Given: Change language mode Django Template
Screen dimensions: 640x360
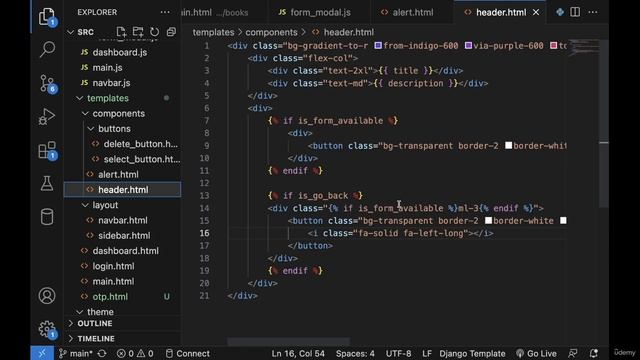Looking at the screenshot, I should click(x=472, y=353).
